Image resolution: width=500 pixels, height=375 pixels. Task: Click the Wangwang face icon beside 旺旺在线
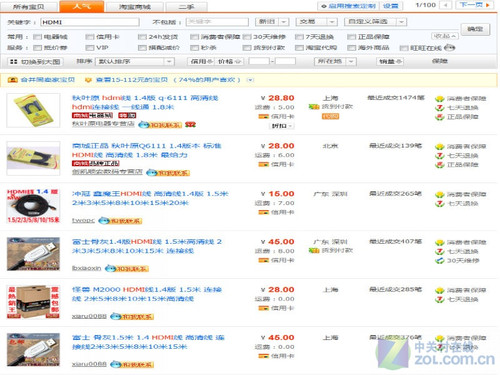tap(449, 48)
